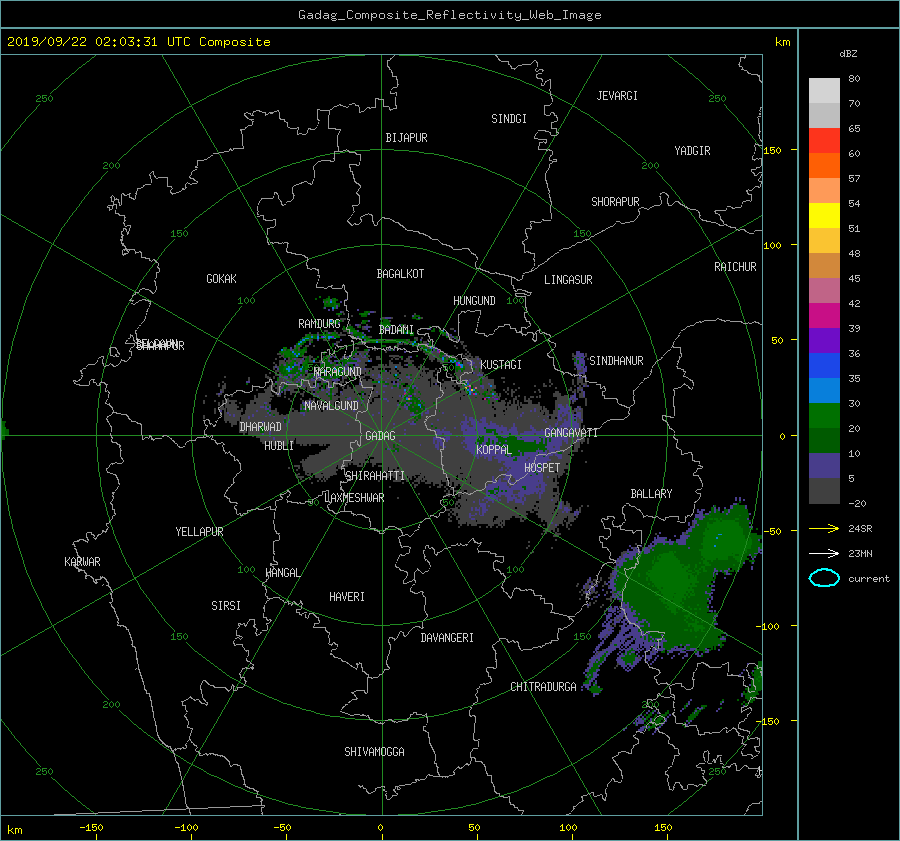Click the yellow 51 dBZ color band
The height and width of the screenshot is (841, 900).
pyautogui.click(x=824, y=216)
